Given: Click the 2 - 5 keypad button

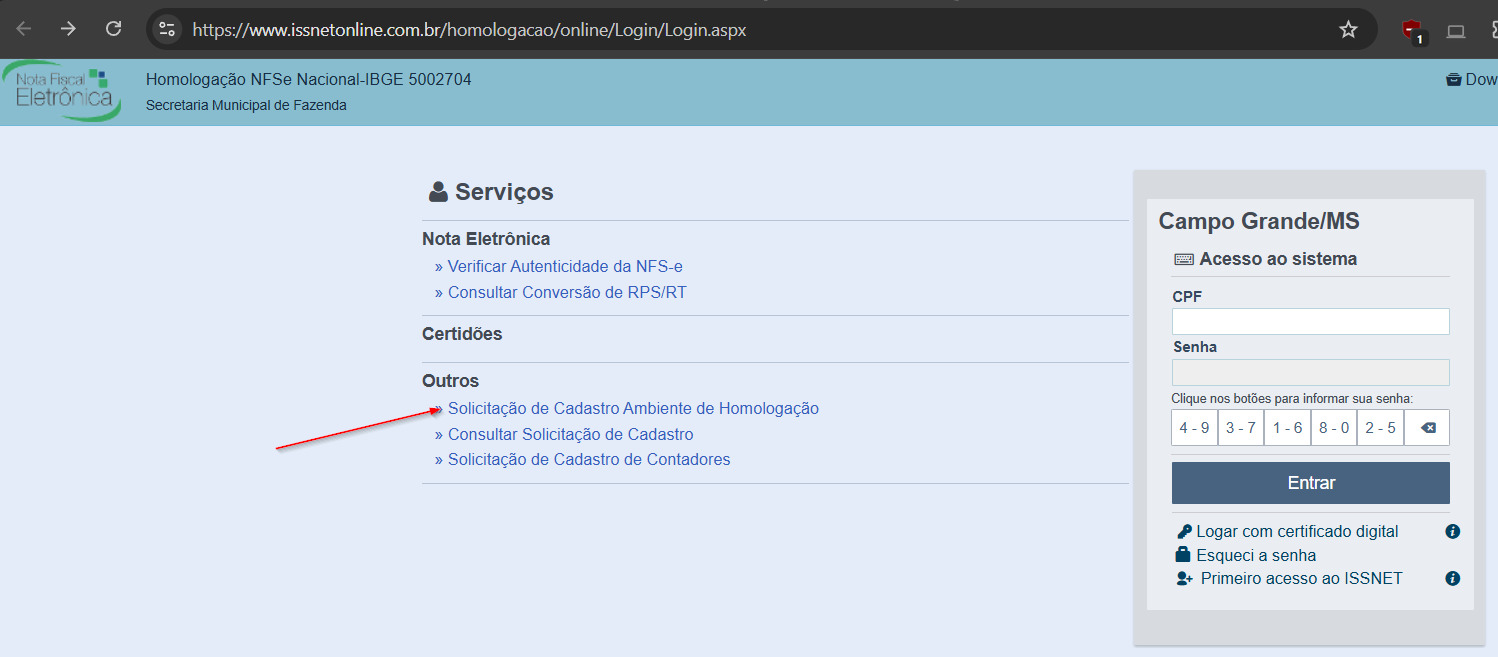Looking at the screenshot, I should [1380, 427].
